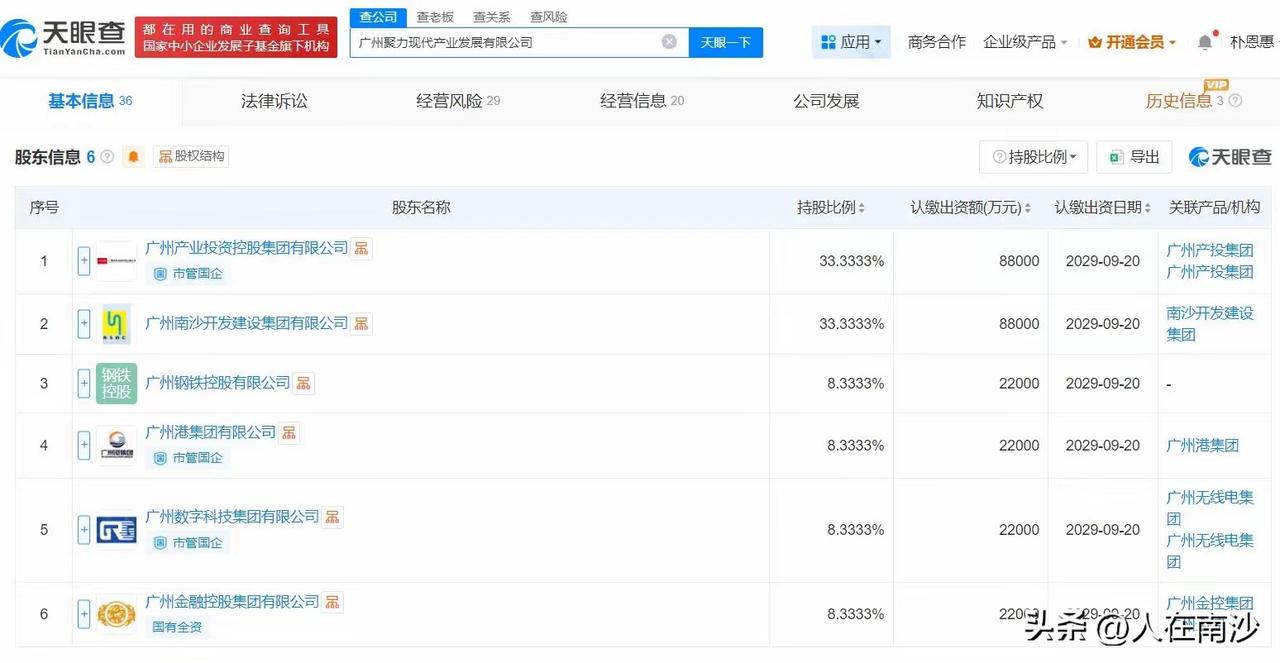Open 广州南沙开发建设集团有限公司 company page
The width and height of the screenshot is (1280, 663).
(x=247, y=323)
